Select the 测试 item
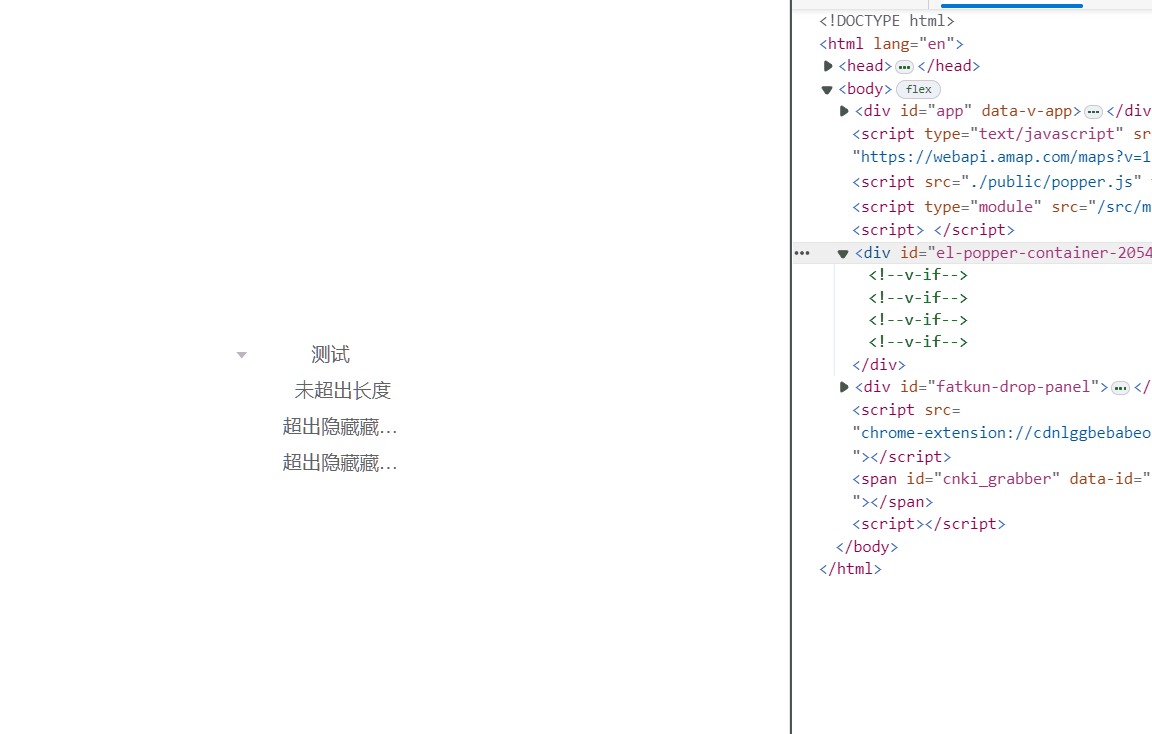Image resolution: width=1152 pixels, height=734 pixels. pos(330,355)
